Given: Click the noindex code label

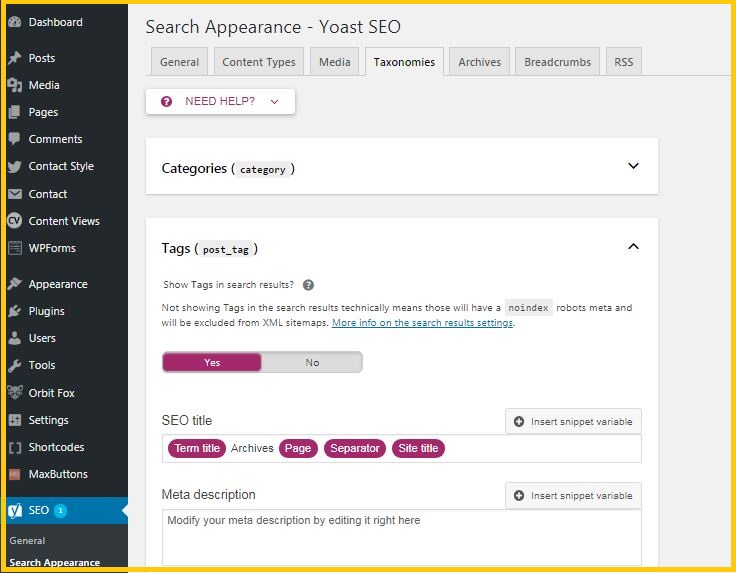Looking at the screenshot, I should (529, 308).
